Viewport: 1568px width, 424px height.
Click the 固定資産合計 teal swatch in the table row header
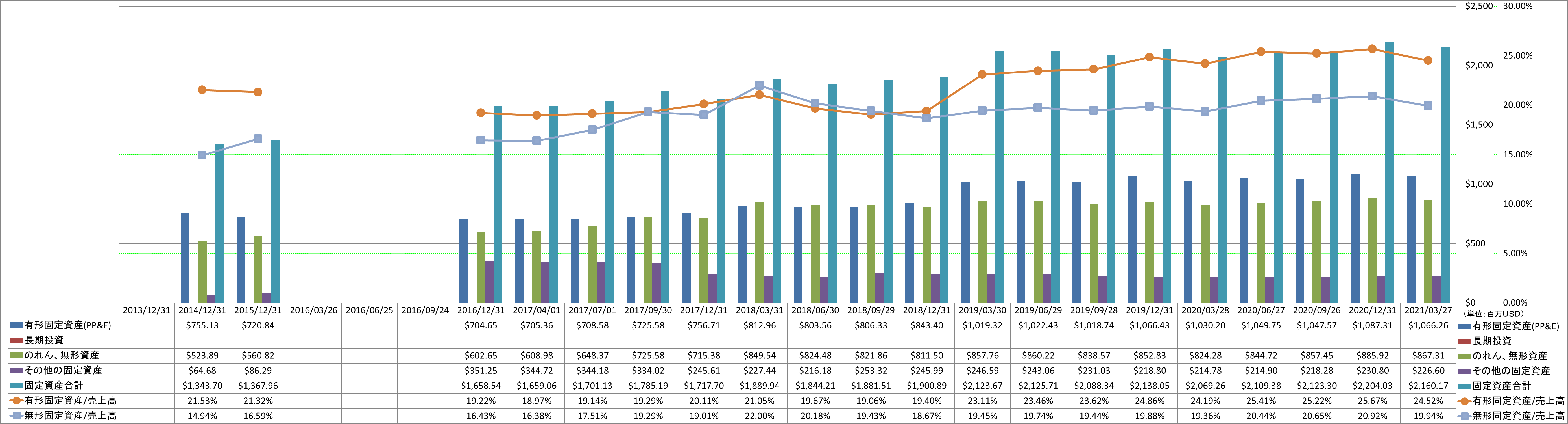[x=16, y=386]
